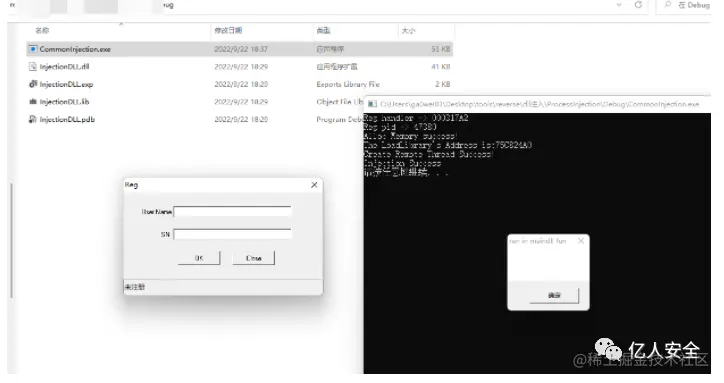Click the InjectionDLL.dll file icon

coord(33,67)
